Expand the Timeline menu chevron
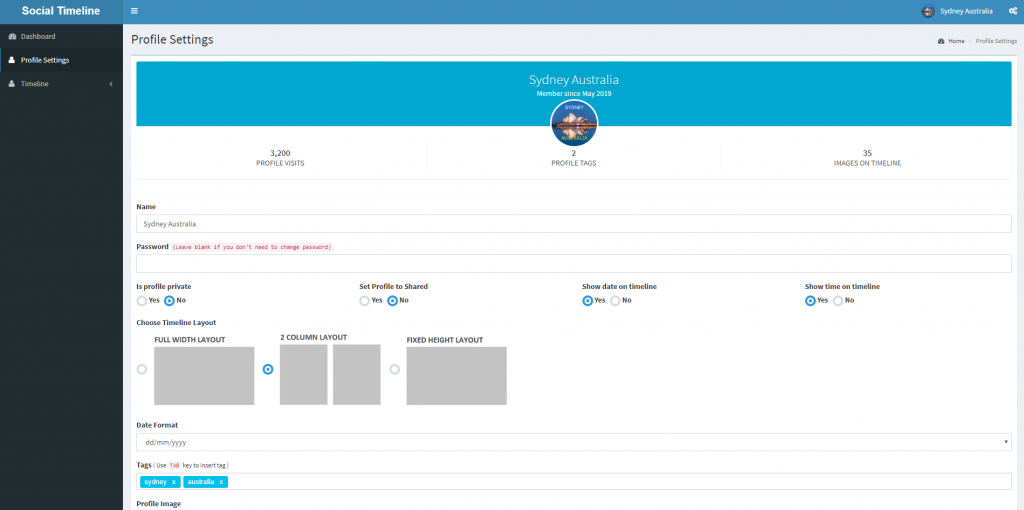The height and width of the screenshot is (510, 1024). 111,84
